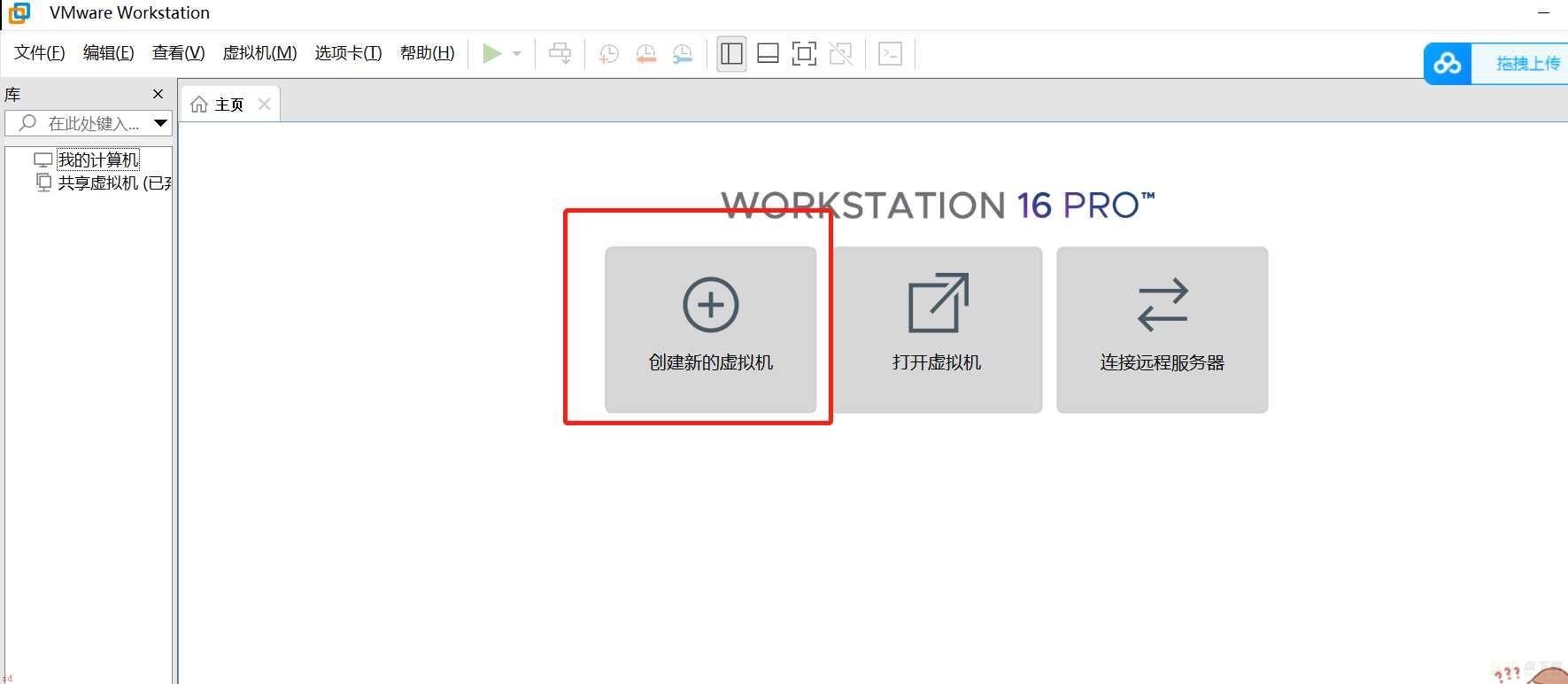Screen dimensions: 1568x684
Task: Open the snapshot manager icon
Action: coord(683,54)
